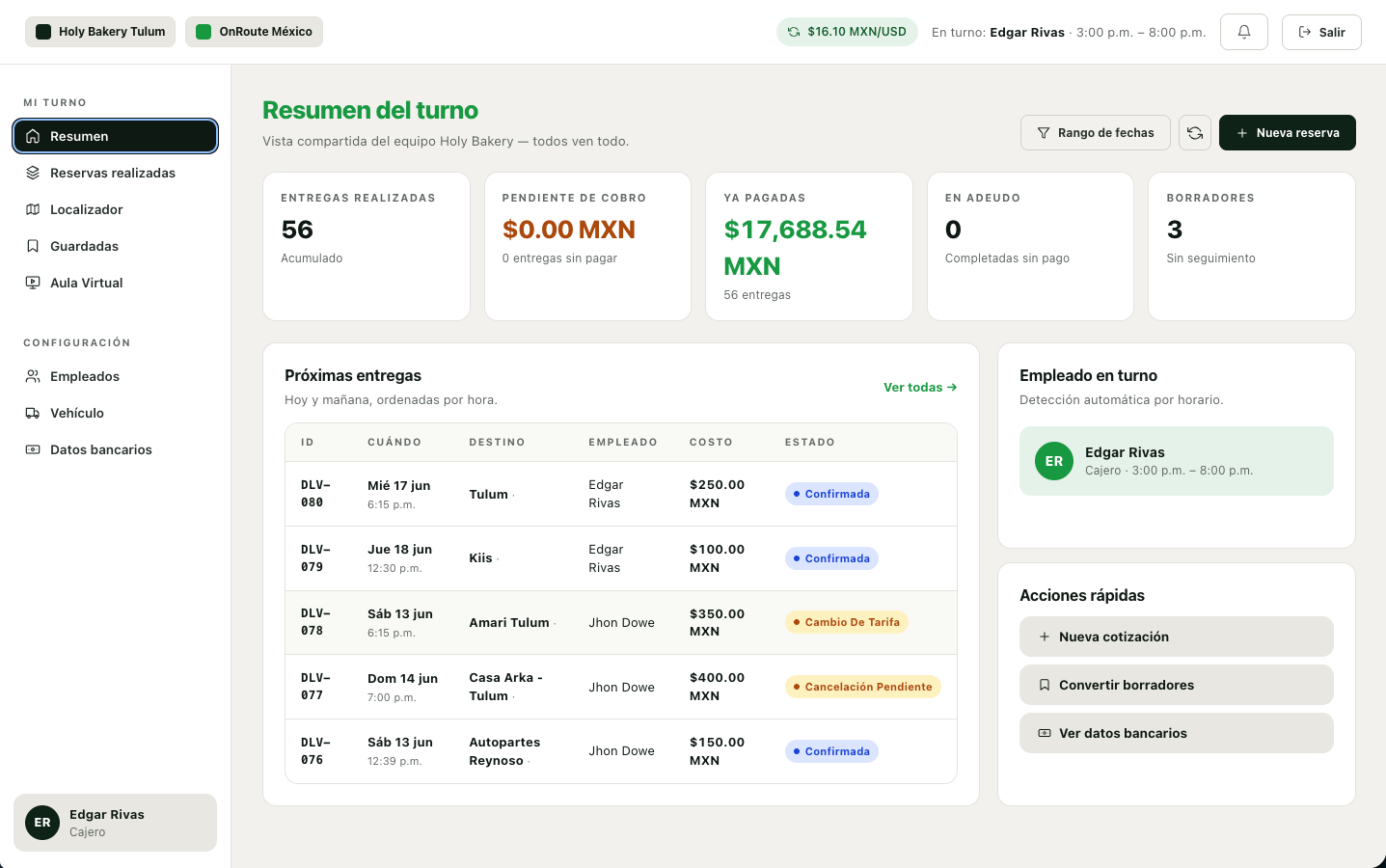The width and height of the screenshot is (1386, 868).
Task: Click the plus icon in Nueva reserva
Action: [x=1242, y=133]
